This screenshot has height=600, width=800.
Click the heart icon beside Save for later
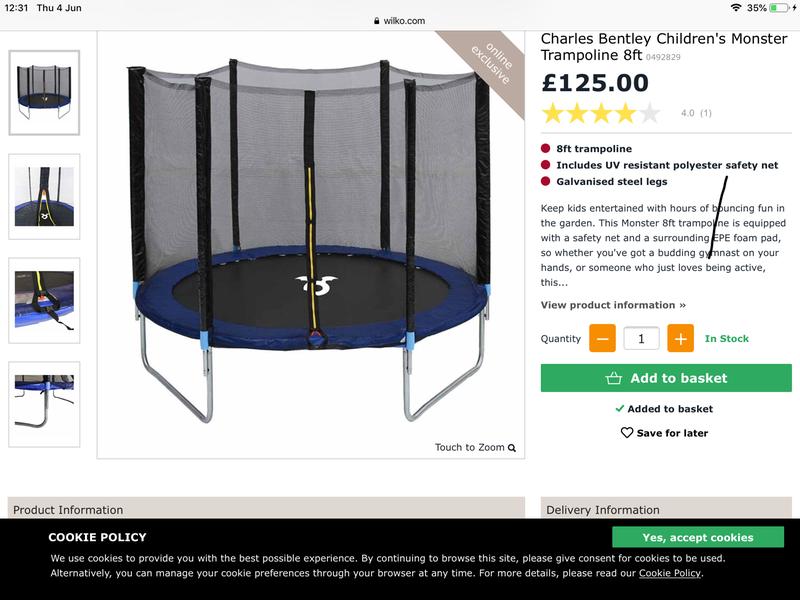pos(627,433)
